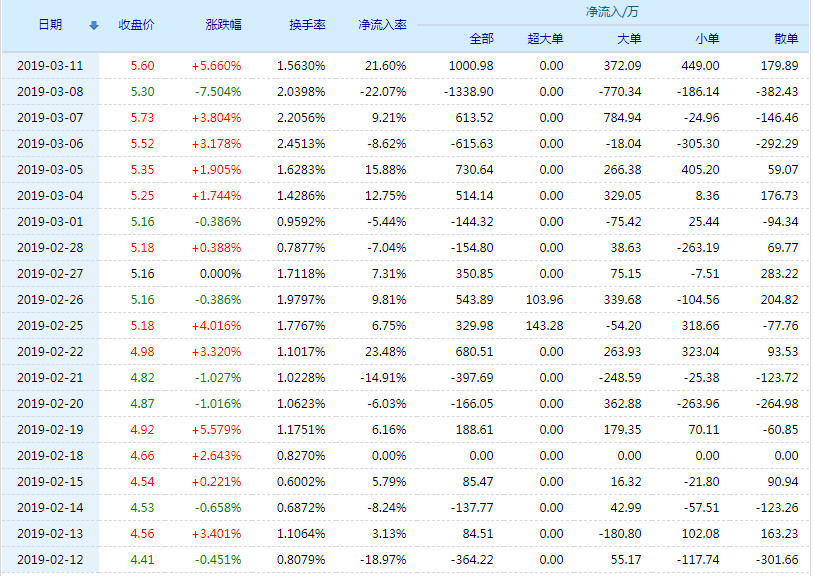The height and width of the screenshot is (576, 813).
Task: Select the 2019-02-27 date cell
Action: [50, 274]
